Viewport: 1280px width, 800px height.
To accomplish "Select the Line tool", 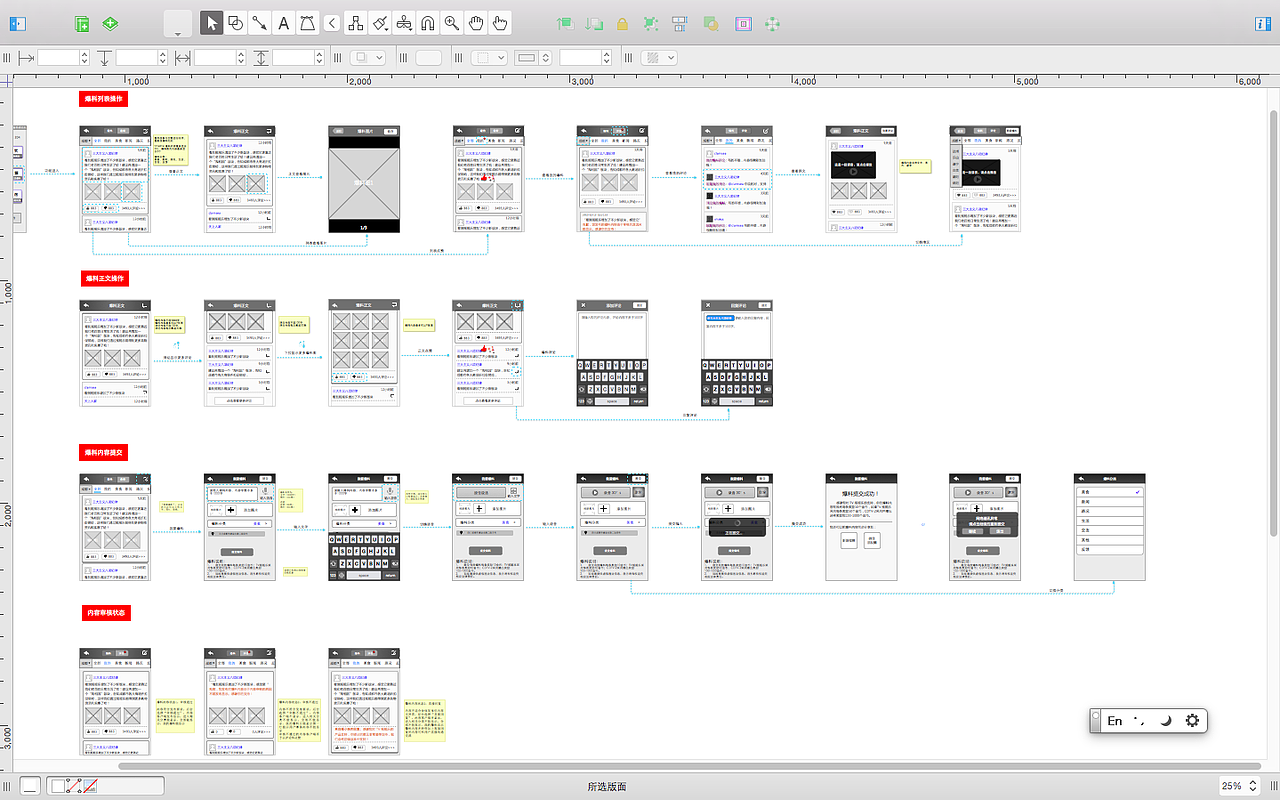I will [259, 23].
